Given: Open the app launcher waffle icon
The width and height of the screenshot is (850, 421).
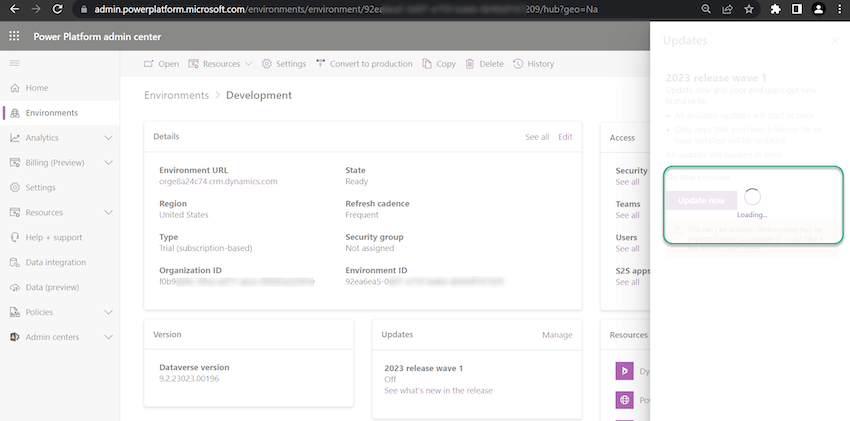Looking at the screenshot, I should (x=15, y=36).
